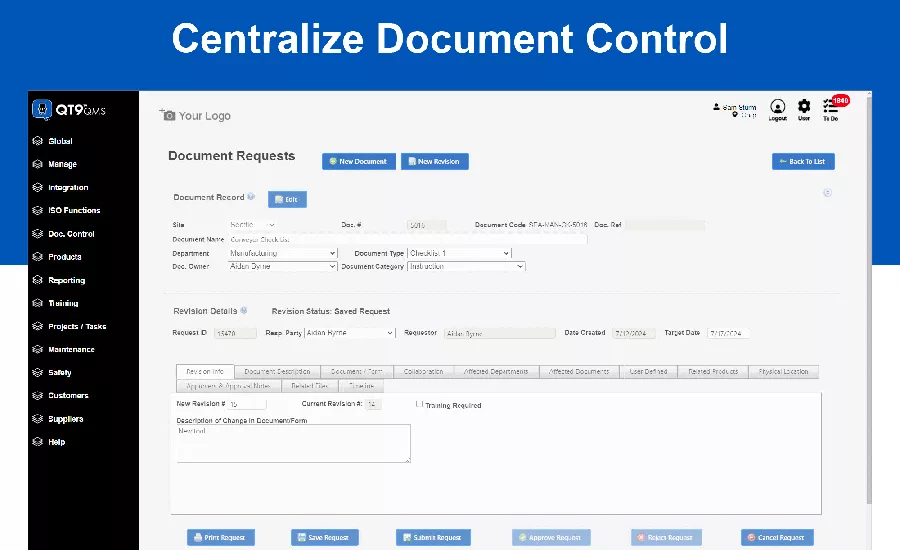
Task: Click the Doc. Ref input field
Action: coord(665,225)
